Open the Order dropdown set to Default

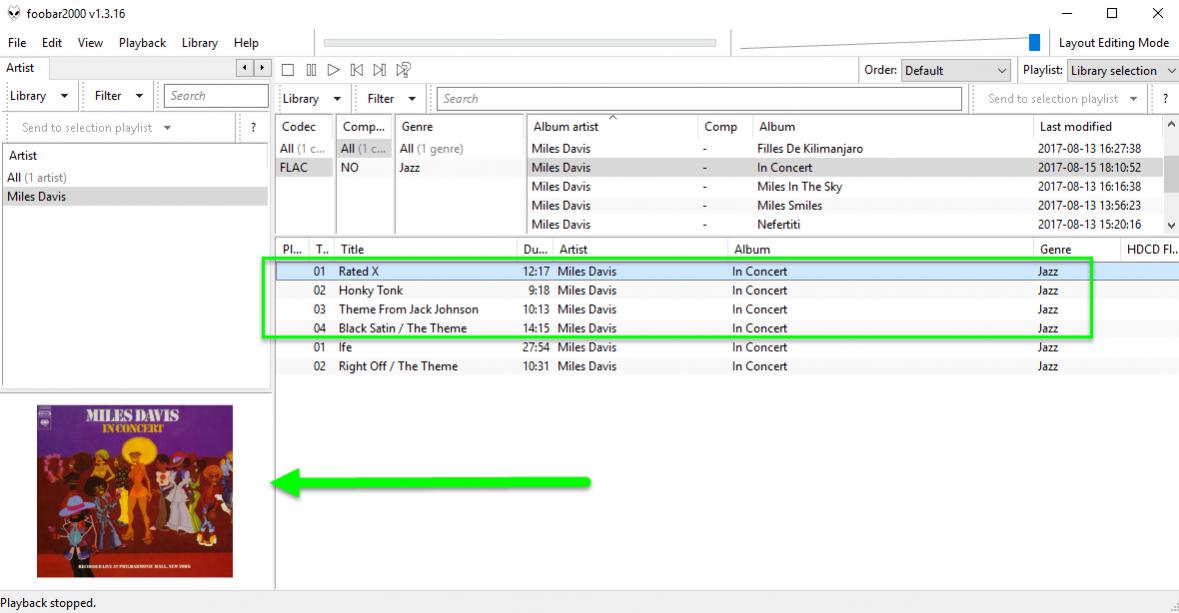point(955,71)
